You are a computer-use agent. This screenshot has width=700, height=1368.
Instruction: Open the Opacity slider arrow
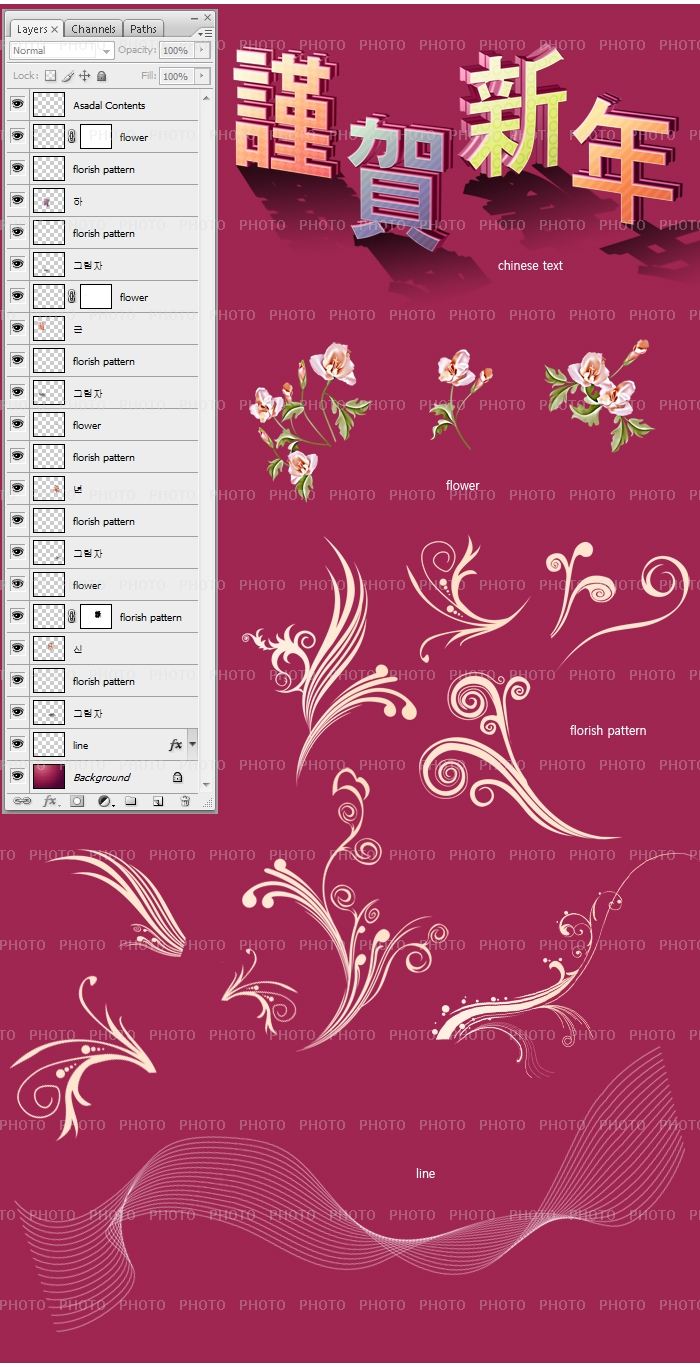[x=202, y=50]
